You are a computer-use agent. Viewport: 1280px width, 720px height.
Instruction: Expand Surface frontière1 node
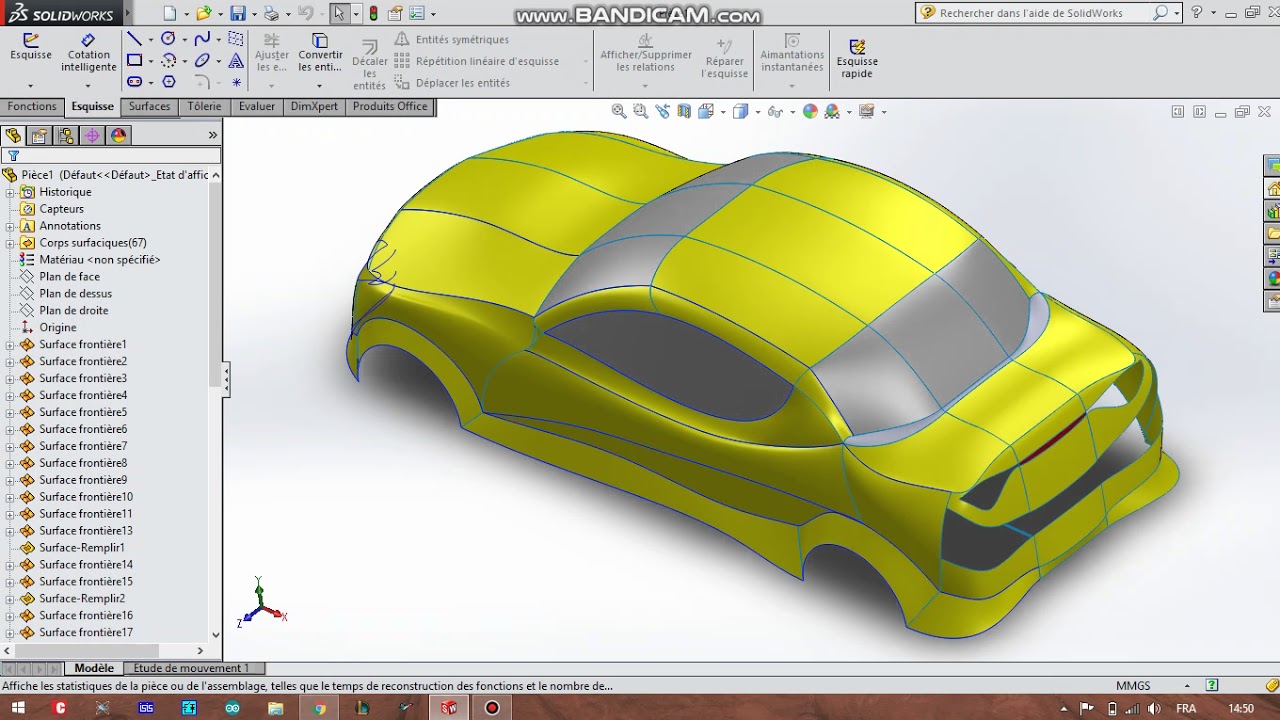pos(10,345)
